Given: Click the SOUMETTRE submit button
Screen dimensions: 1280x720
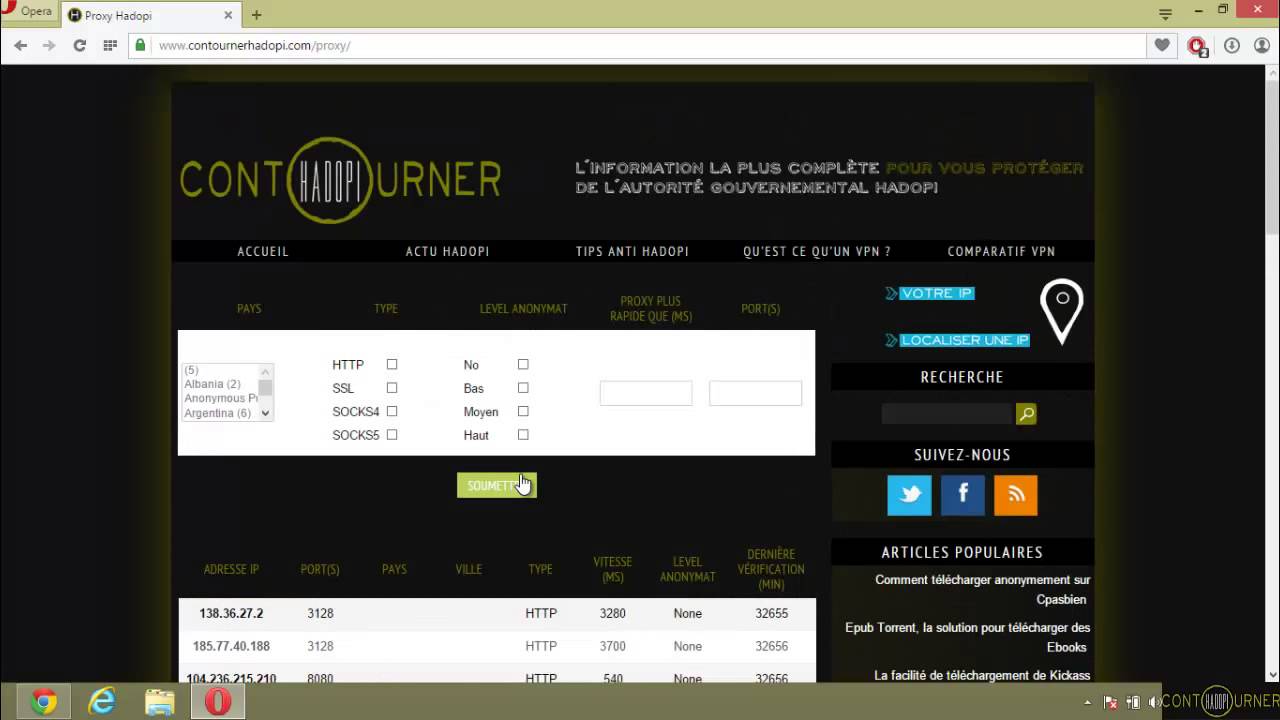Looking at the screenshot, I should pyautogui.click(x=497, y=485).
